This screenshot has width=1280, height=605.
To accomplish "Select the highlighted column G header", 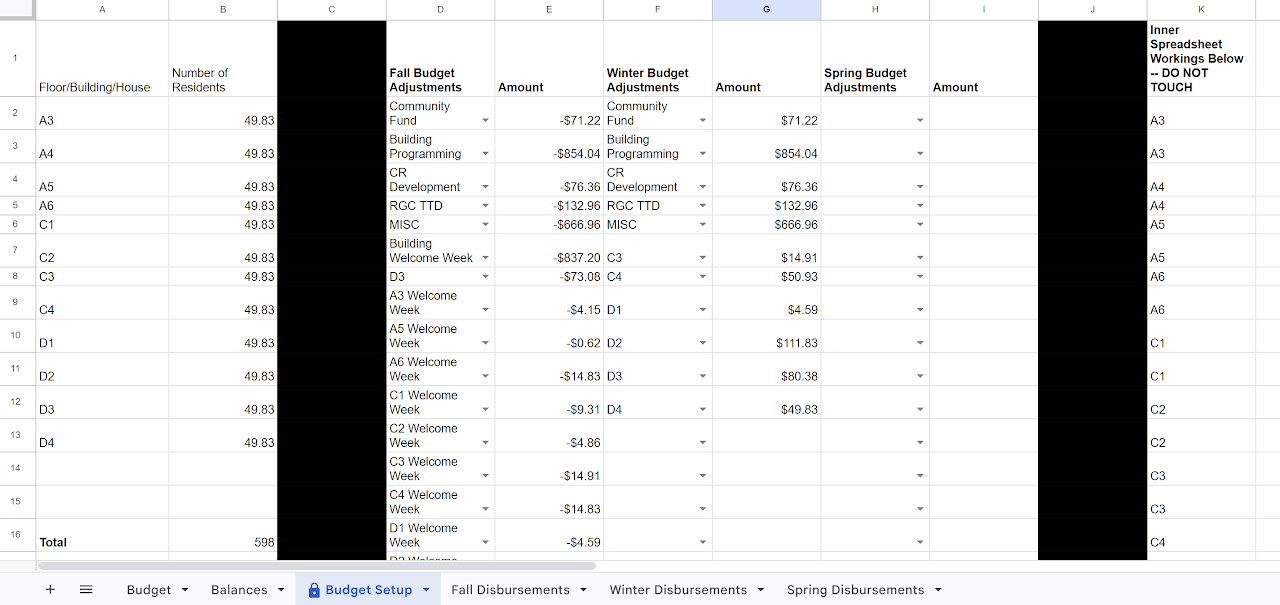I will (766, 9).
